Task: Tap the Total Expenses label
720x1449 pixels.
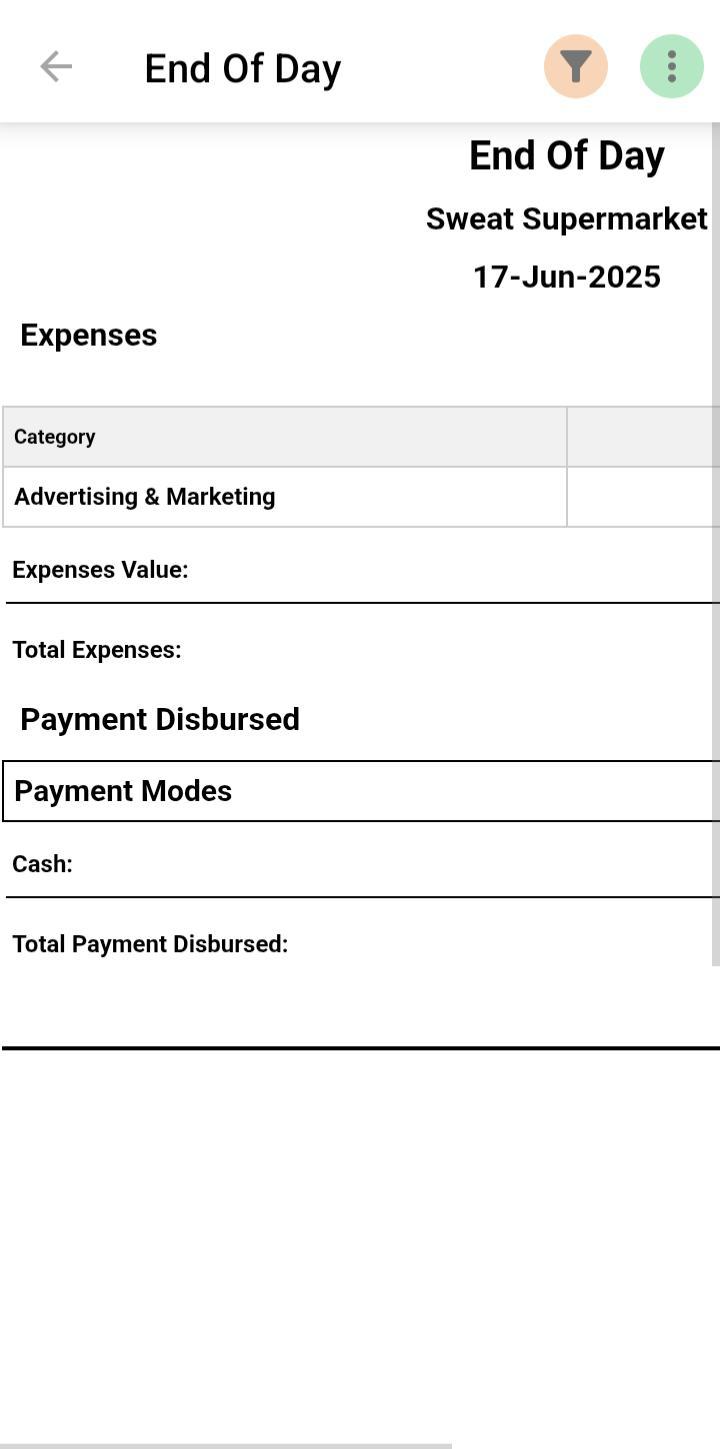Action: click(x=97, y=650)
